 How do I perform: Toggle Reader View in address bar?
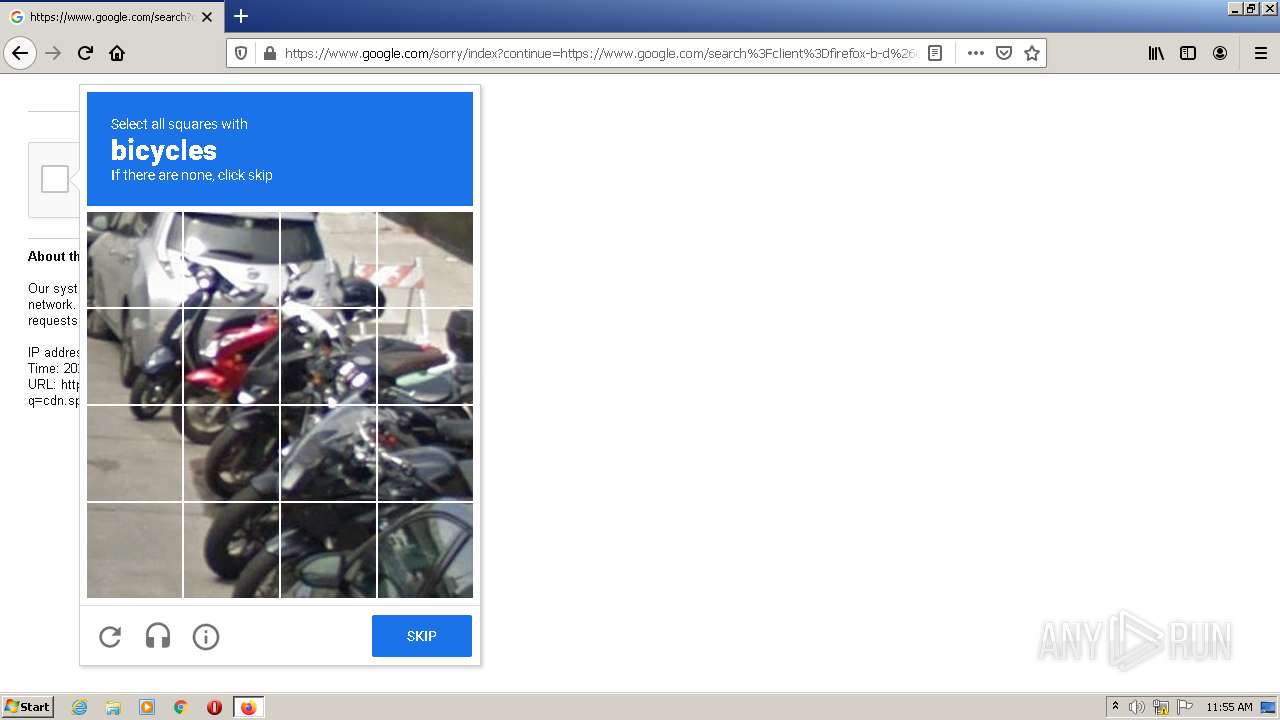point(935,53)
